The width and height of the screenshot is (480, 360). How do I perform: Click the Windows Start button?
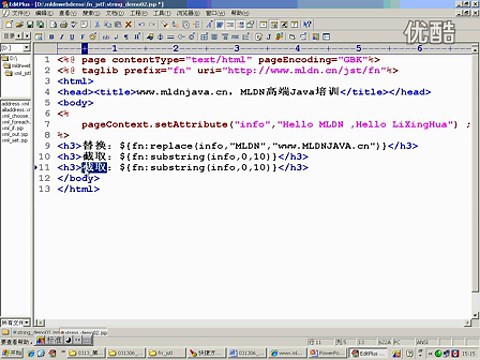[x=12, y=353]
